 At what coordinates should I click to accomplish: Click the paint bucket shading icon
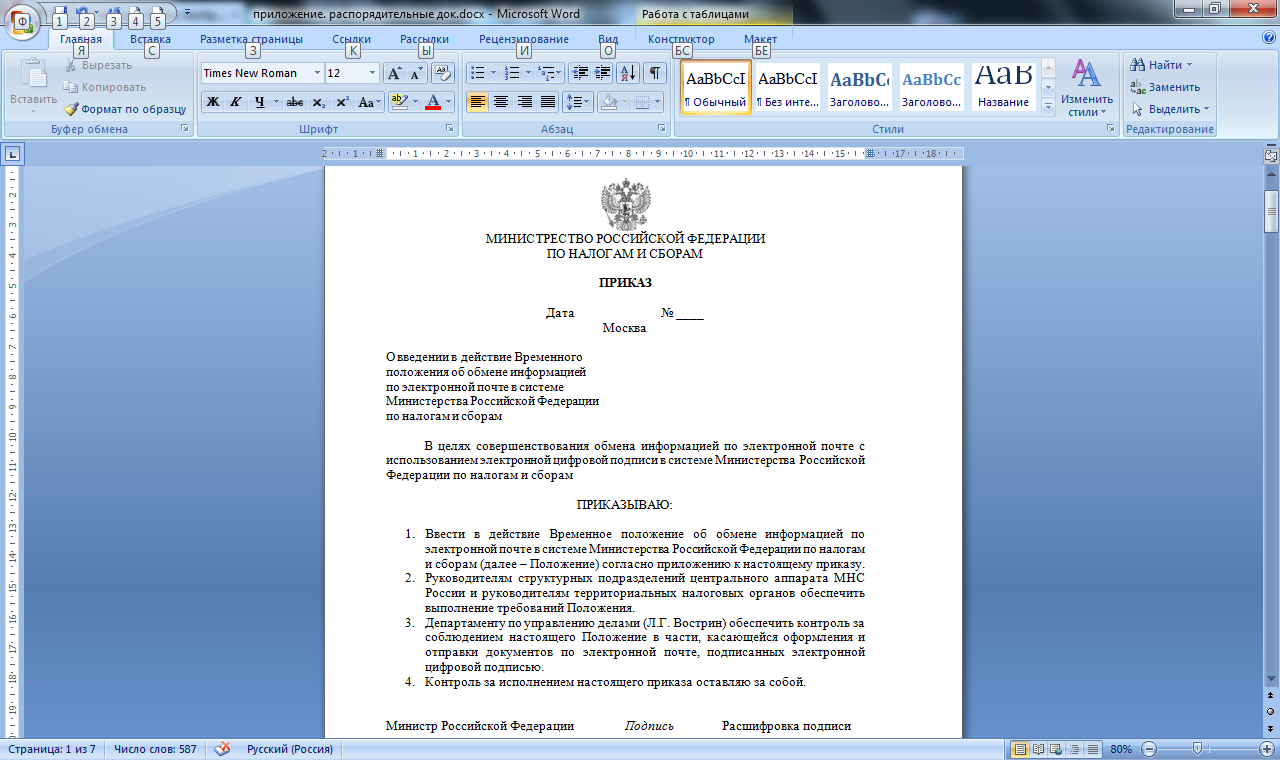pyautogui.click(x=608, y=102)
